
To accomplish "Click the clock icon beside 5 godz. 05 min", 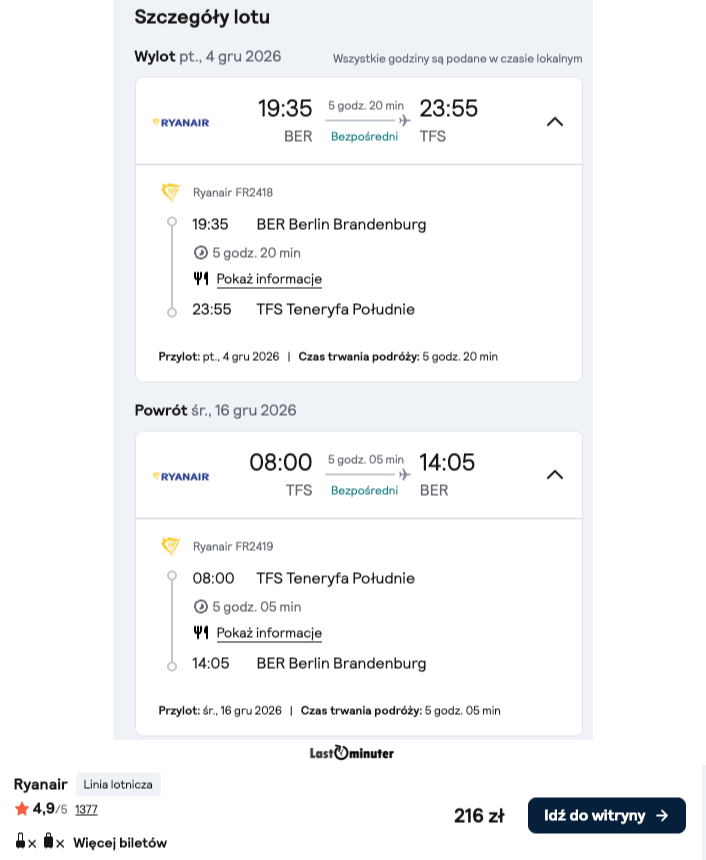I will 201,607.
